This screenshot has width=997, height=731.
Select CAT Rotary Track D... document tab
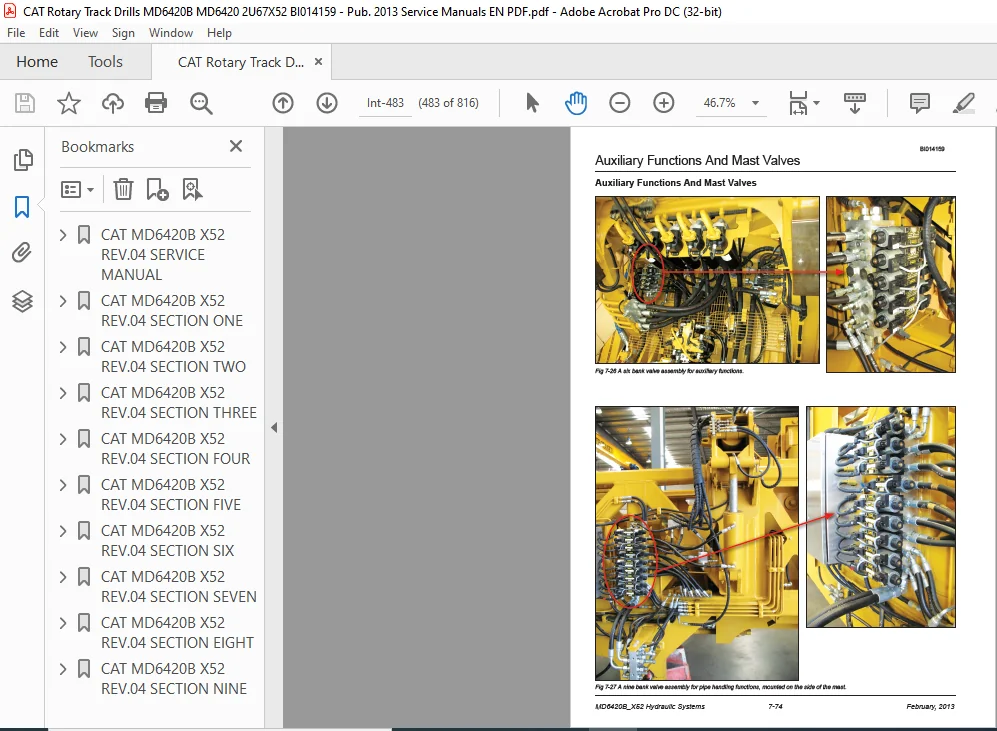[240, 62]
